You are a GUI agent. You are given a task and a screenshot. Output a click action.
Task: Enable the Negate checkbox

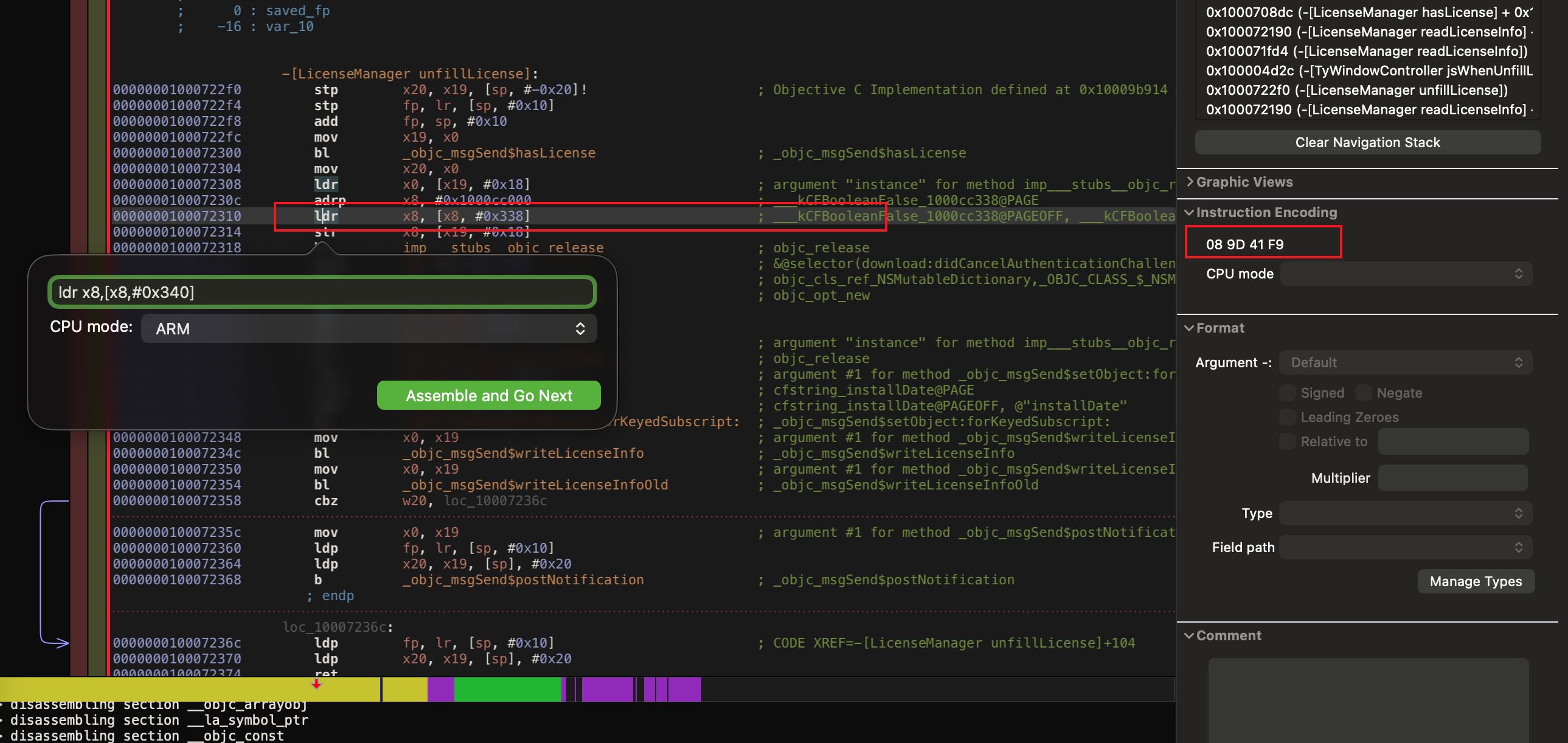click(1363, 393)
